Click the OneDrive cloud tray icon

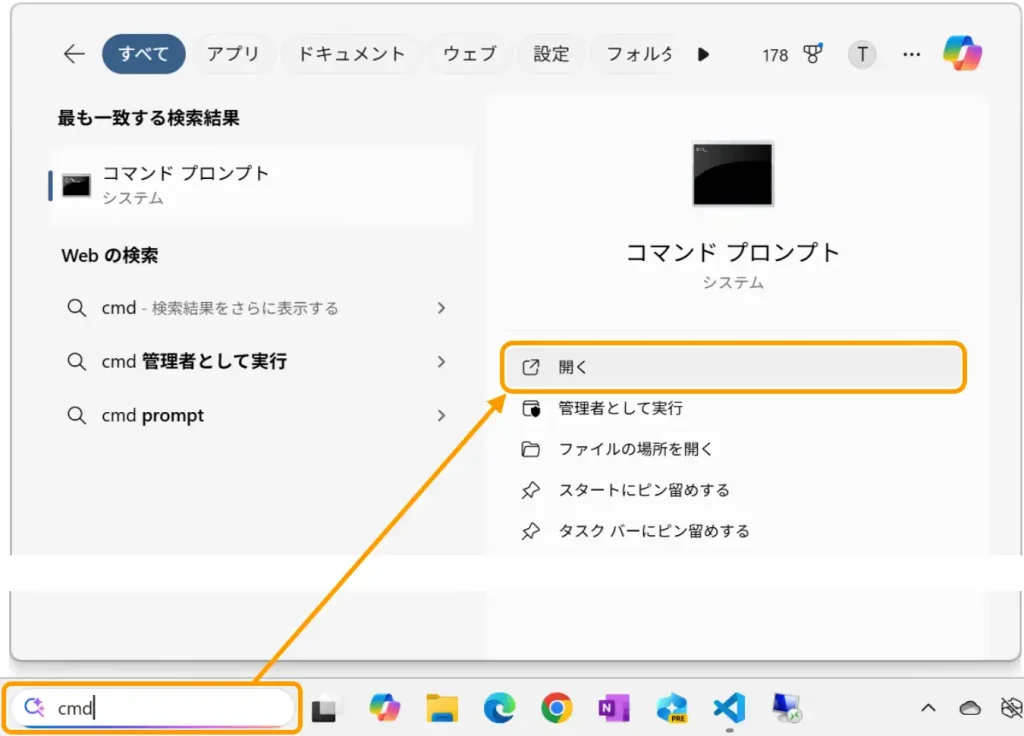coord(970,708)
